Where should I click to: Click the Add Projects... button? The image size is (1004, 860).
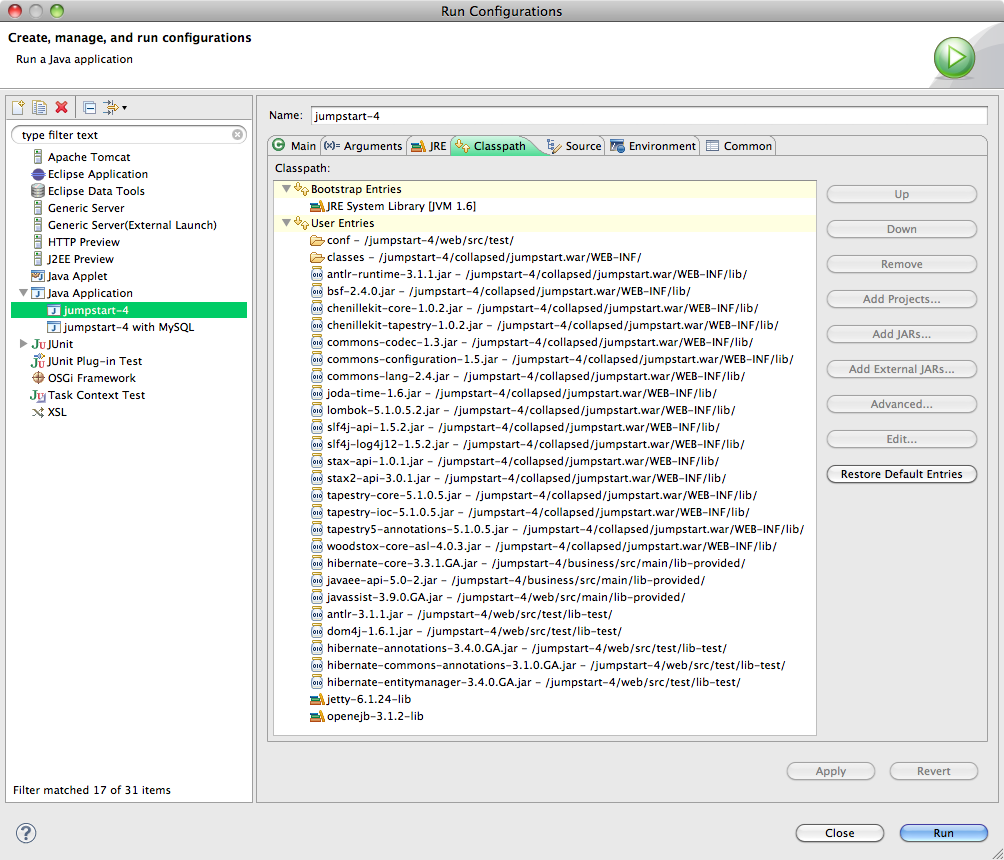pyautogui.click(x=902, y=299)
